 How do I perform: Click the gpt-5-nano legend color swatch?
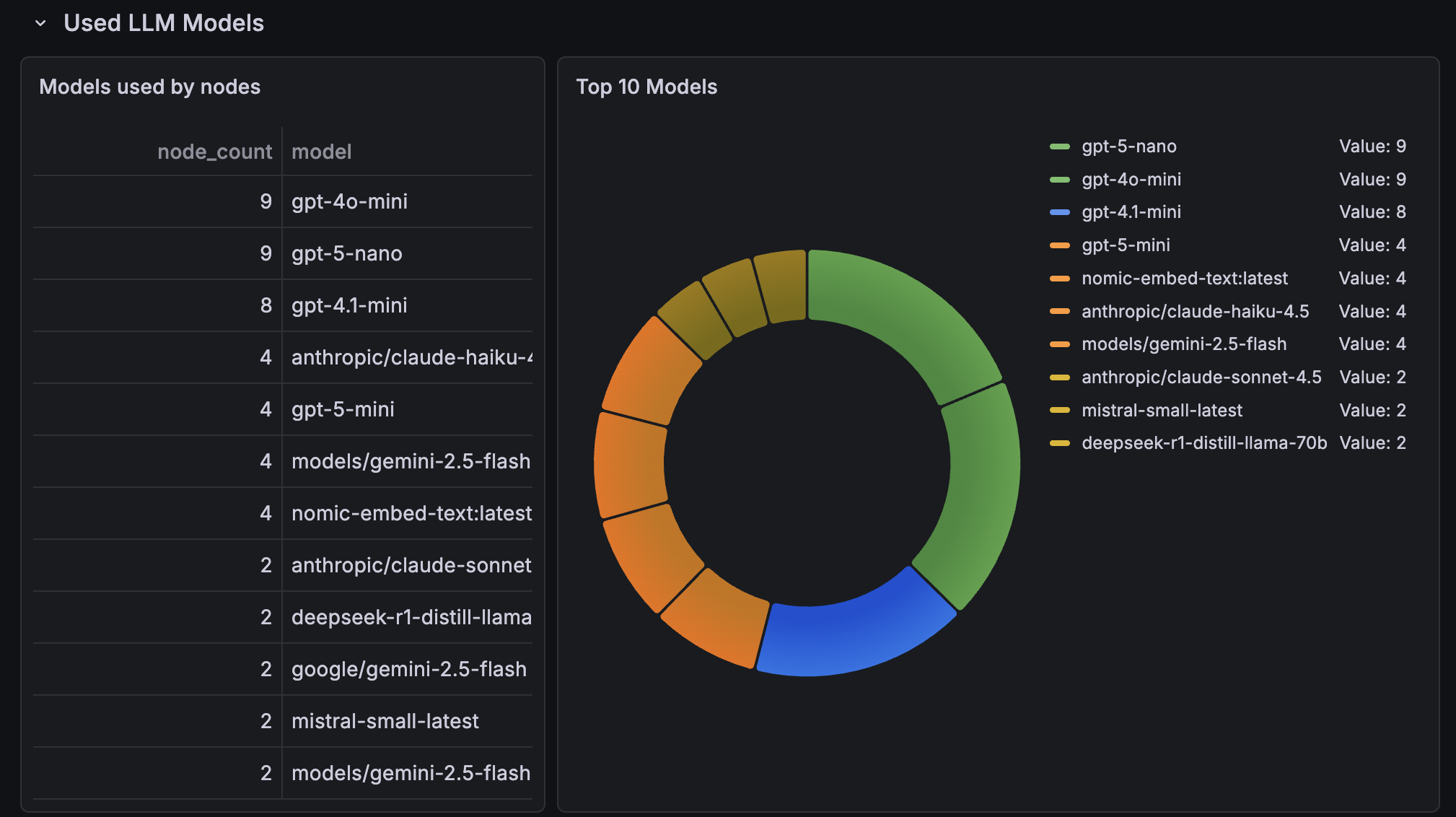point(1059,147)
